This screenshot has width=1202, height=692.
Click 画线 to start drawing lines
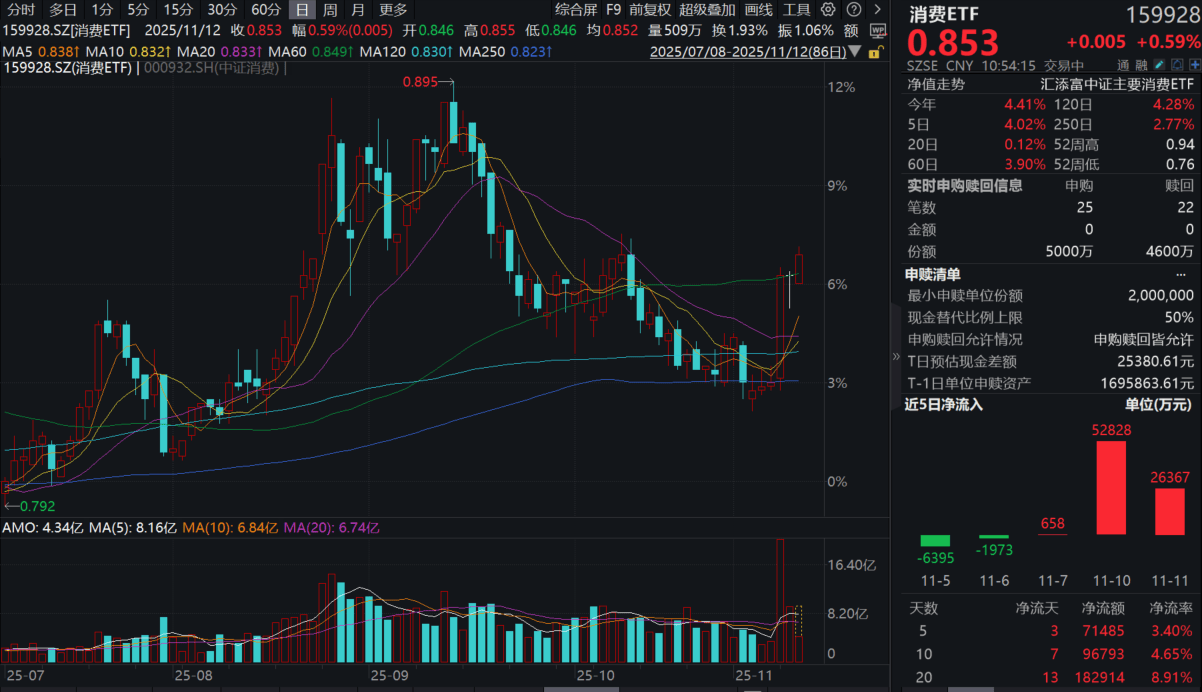pyautogui.click(x=758, y=10)
